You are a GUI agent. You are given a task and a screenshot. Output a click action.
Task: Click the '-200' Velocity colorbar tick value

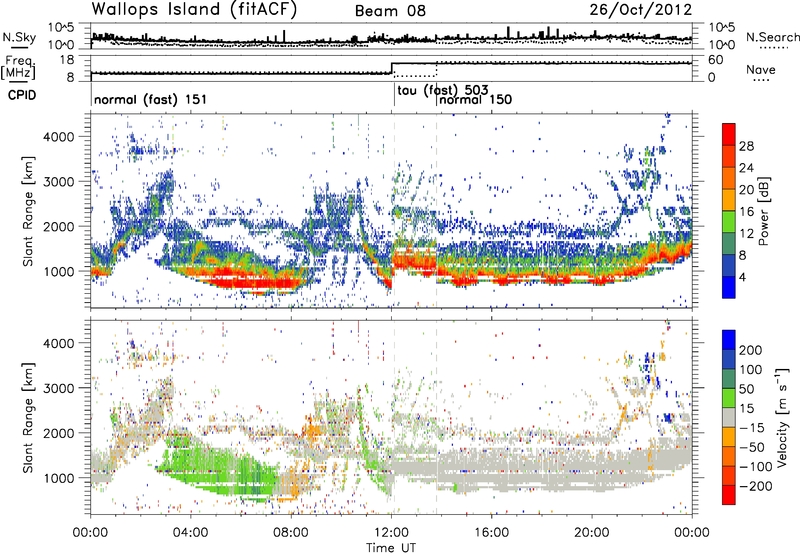pyautogui.click(x=755, y=486)
